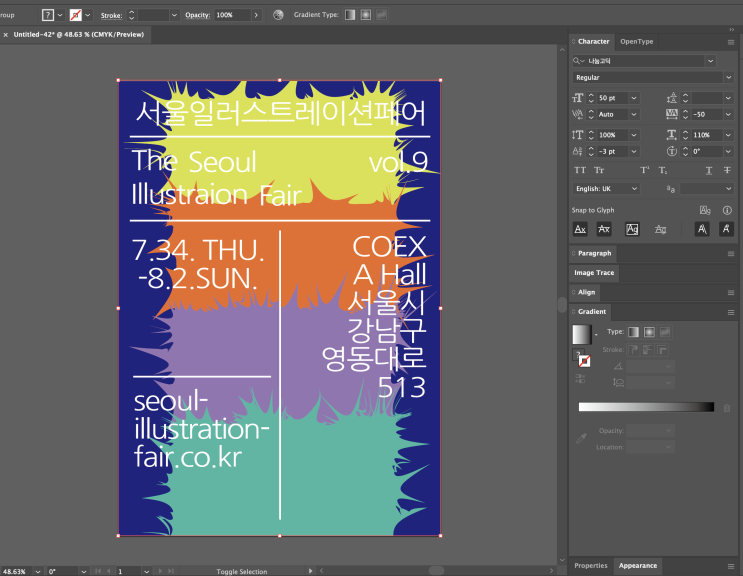Click the Snap to Glyph enable icon
743x576 pixels.
pyautogui.click(x=705, y=210)
